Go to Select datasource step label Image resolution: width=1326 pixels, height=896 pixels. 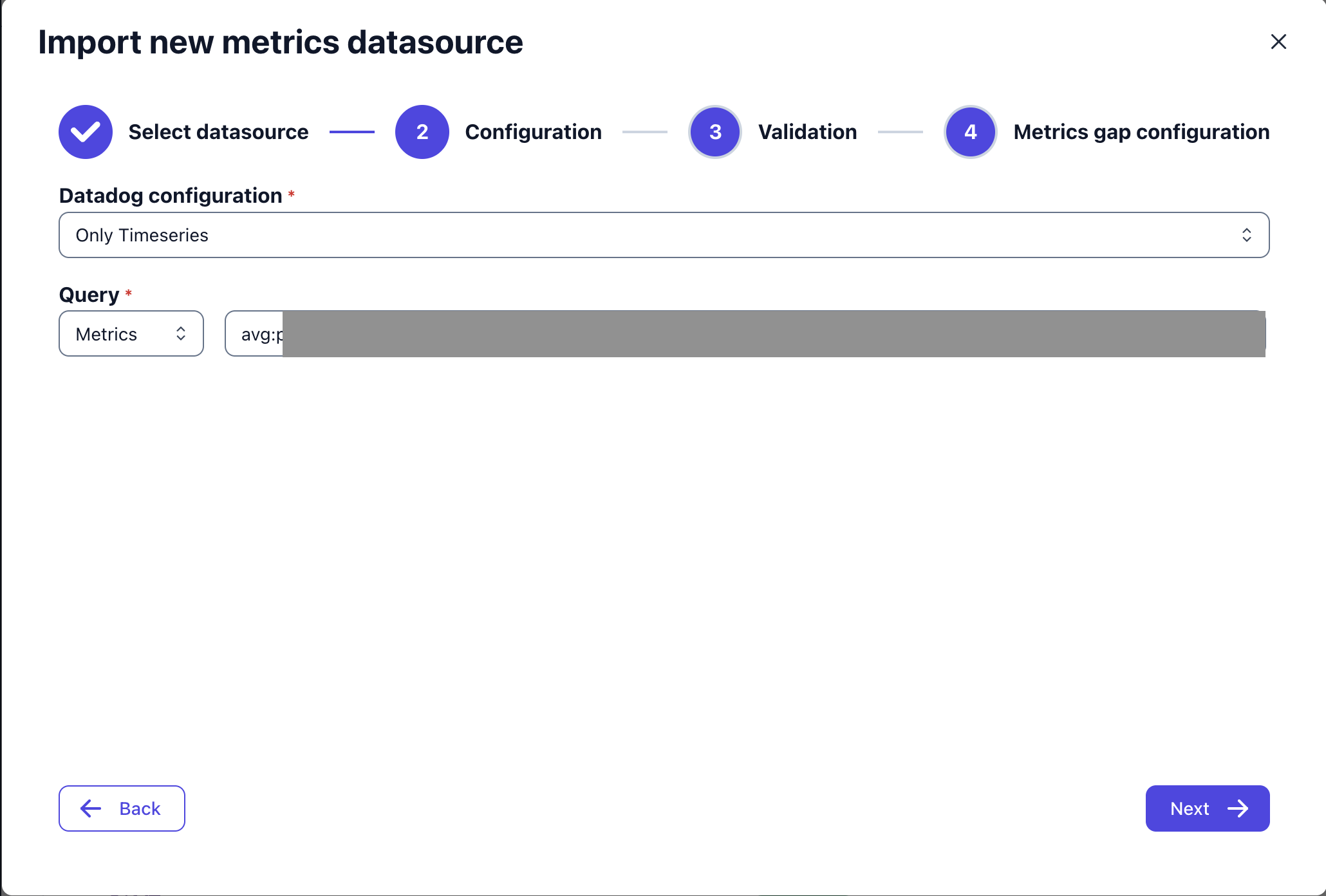218,132
